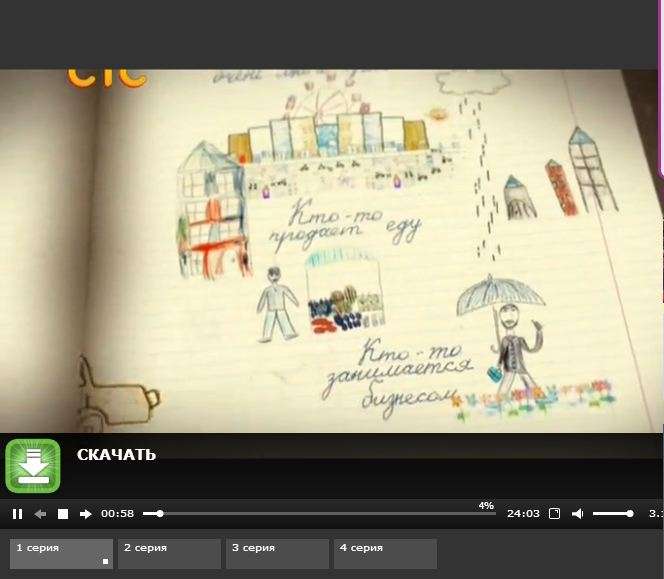Switch to 2 серия episode
Image resolution: width=664 pixels, height=579 pixels.
click(169, 553)
